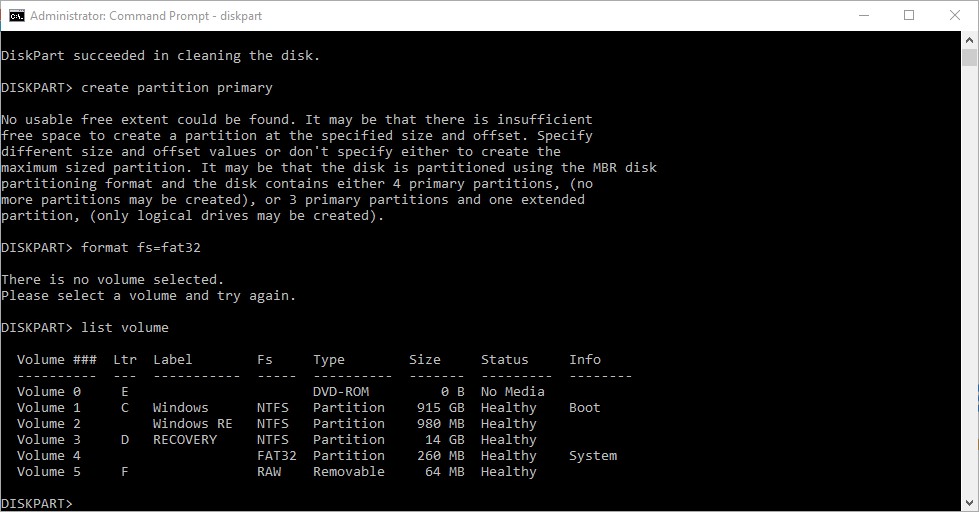Click the 'Removable' type entry
Viewport: 979px width, 512px height.
tap(349, 471)
